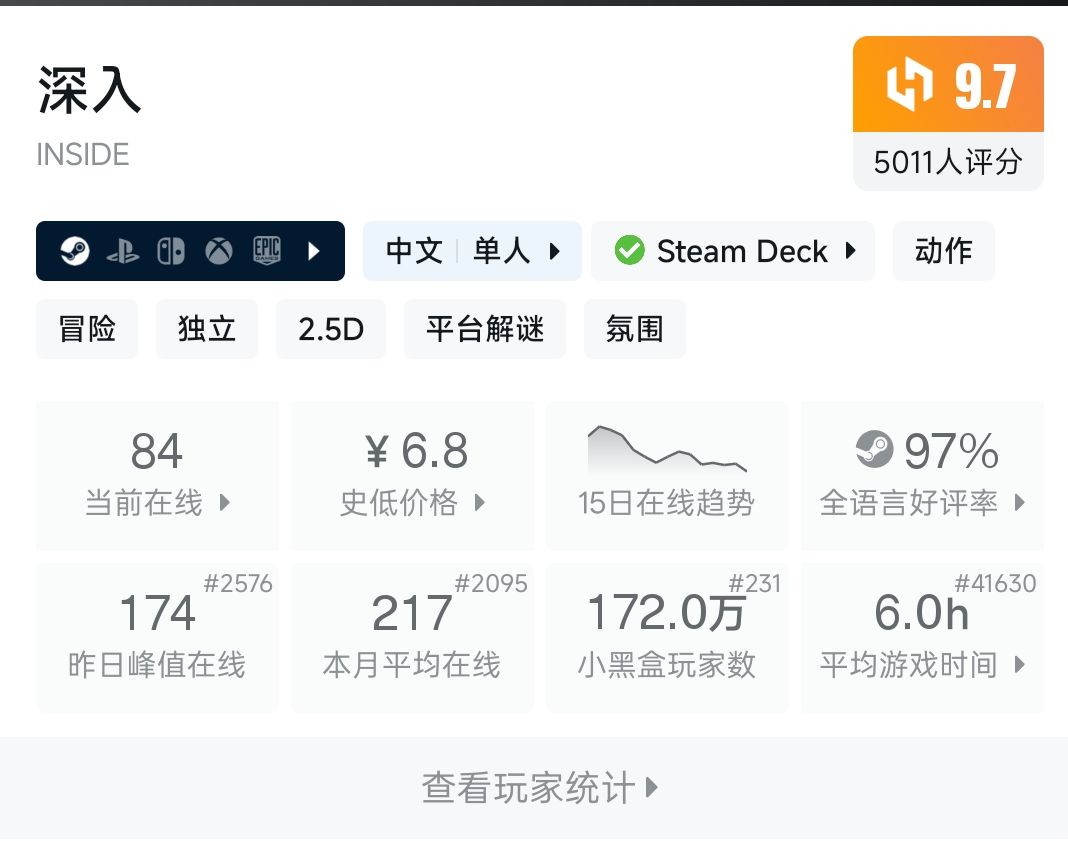Click the Steam logo beside 97%

[x=875, y=450]
